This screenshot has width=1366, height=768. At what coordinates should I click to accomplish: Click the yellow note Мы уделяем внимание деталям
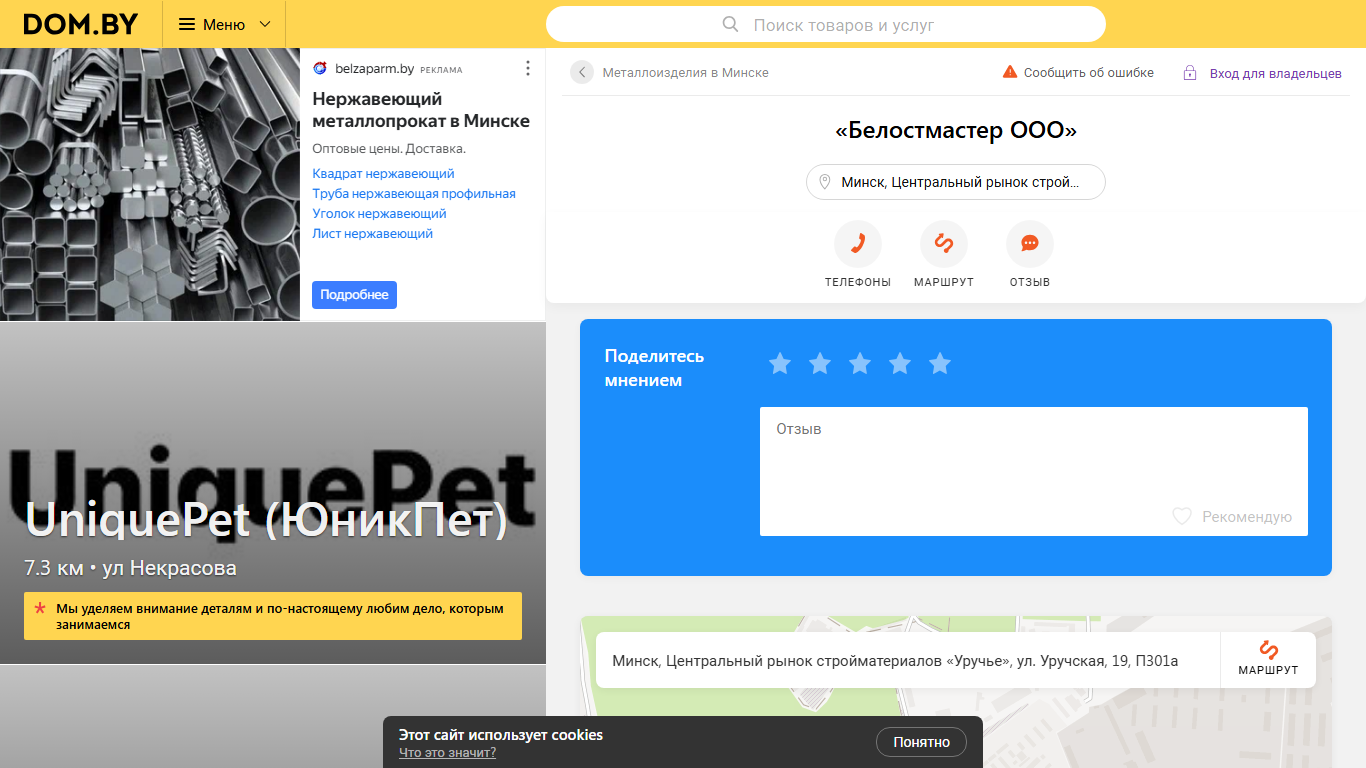click(x=273, y=616)
